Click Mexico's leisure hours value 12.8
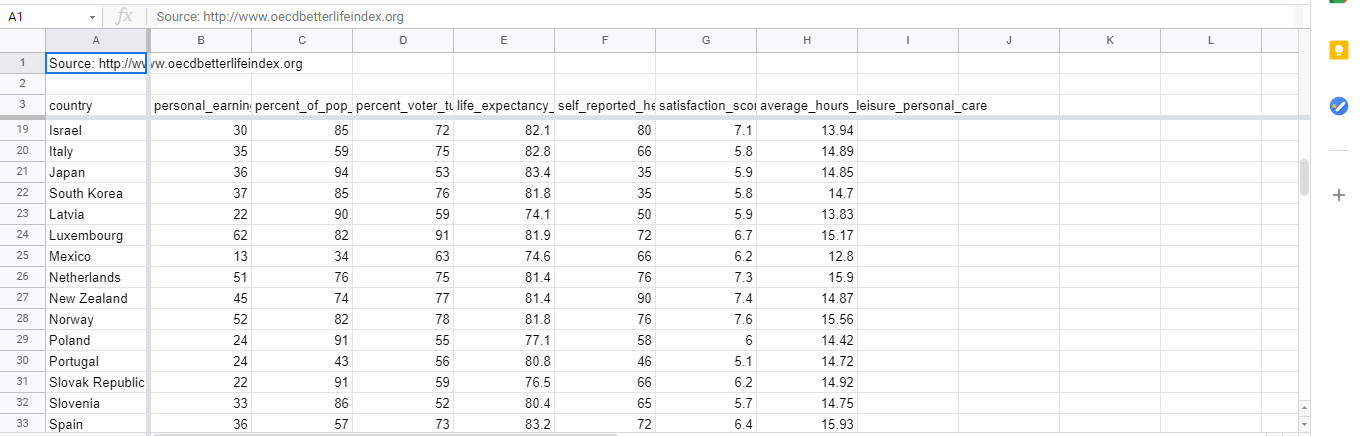 [x=807, y=256]
